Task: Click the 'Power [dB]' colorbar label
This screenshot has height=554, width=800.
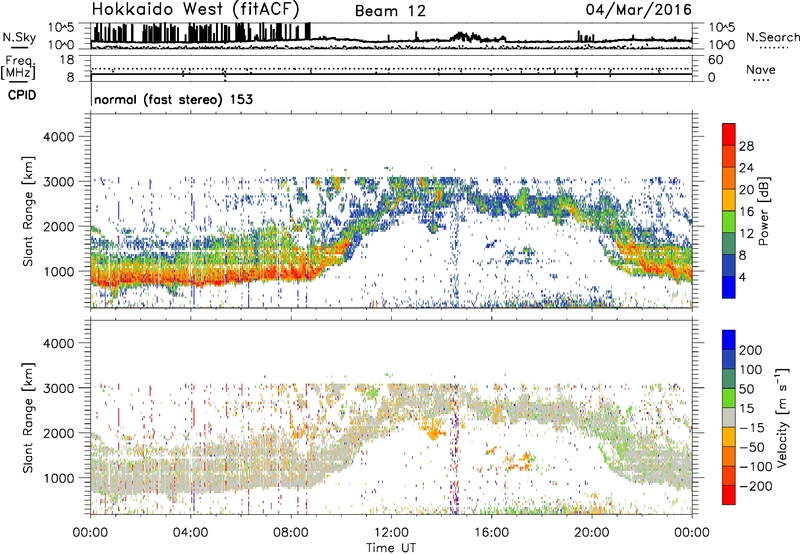Action: click(x=763, y=211)
